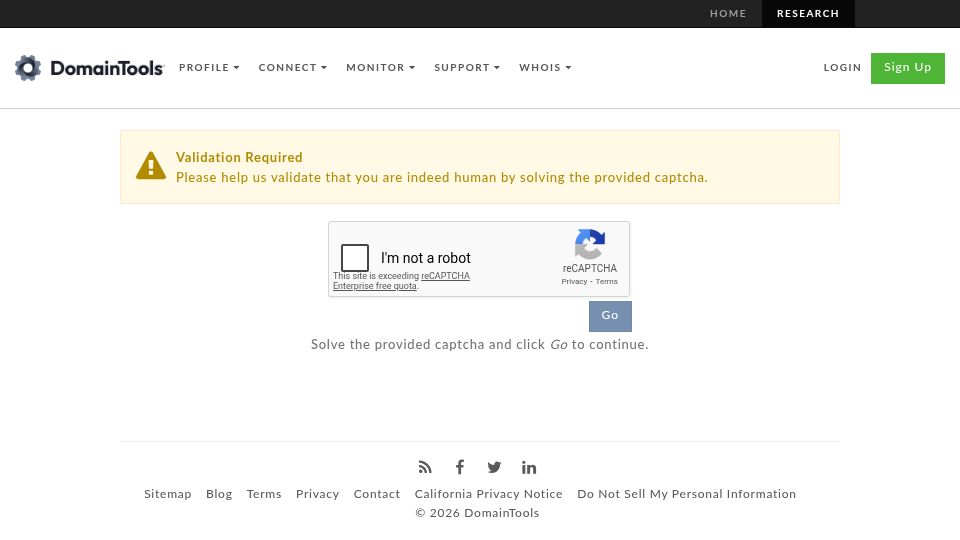Image resolution: width=960 pixels, height=540 pixels.
Task: Click the Validation Required heading text
Action: tap(239, 157)
